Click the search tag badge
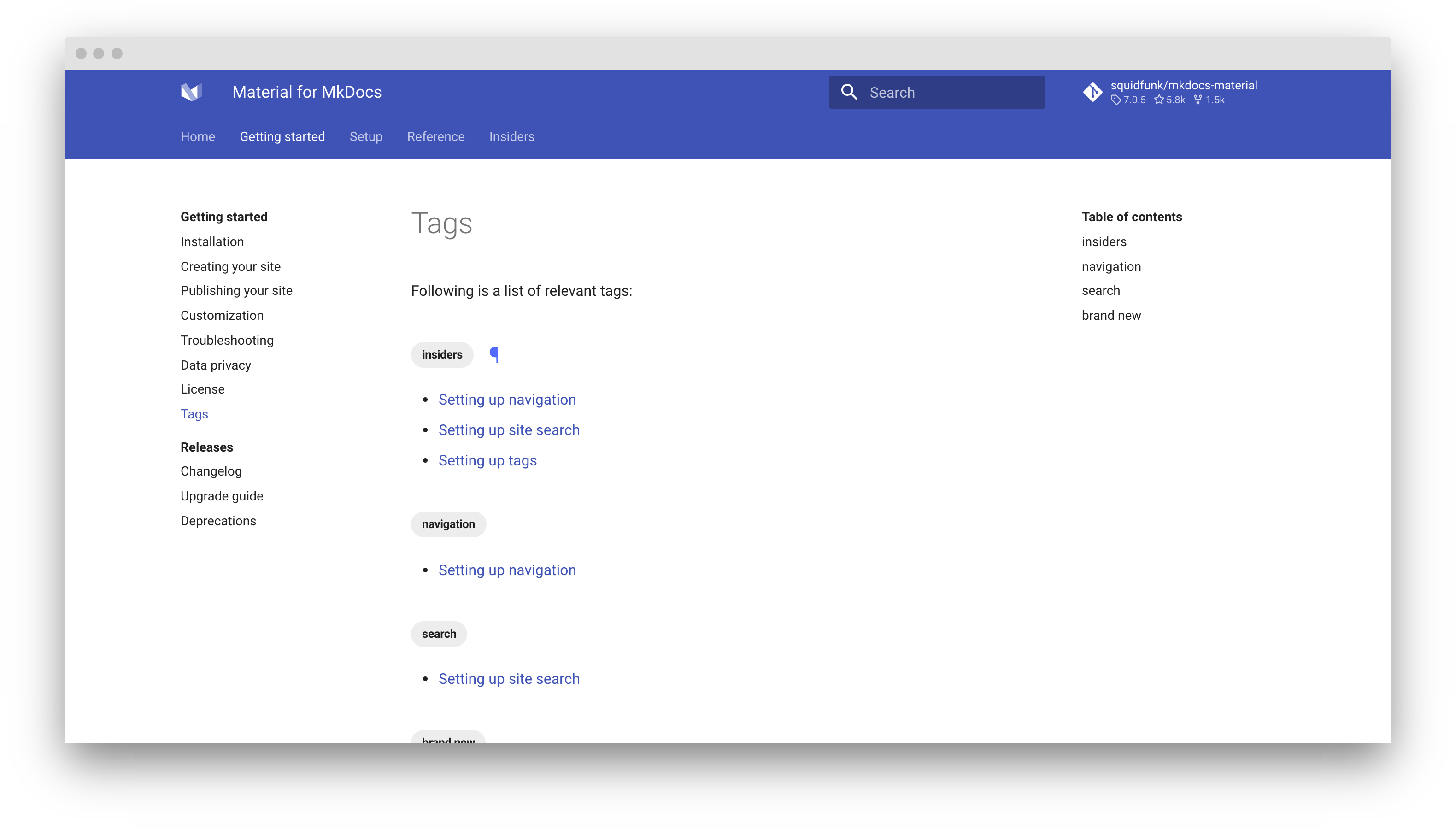This screenshot has width=1456, height=835. click(439, 634)
